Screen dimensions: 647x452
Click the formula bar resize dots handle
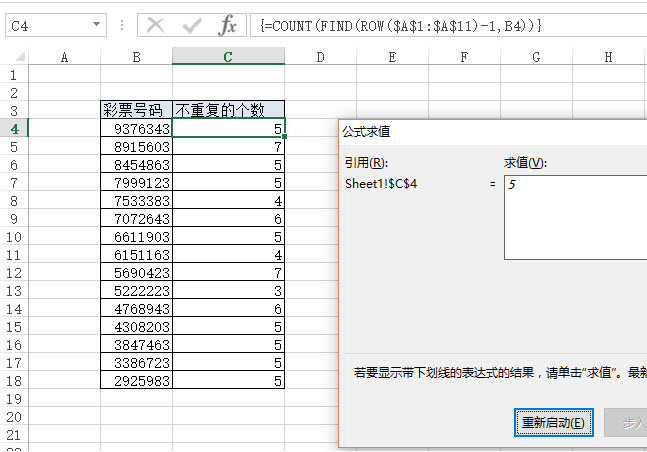click(122, 26)
